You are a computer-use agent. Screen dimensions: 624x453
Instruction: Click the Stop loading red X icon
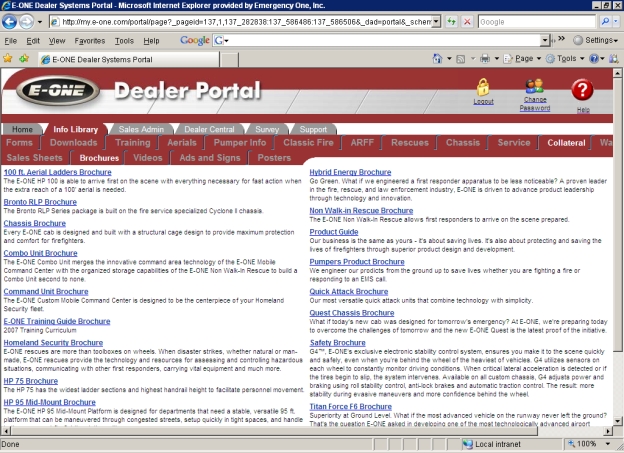[x=467, y=21]
